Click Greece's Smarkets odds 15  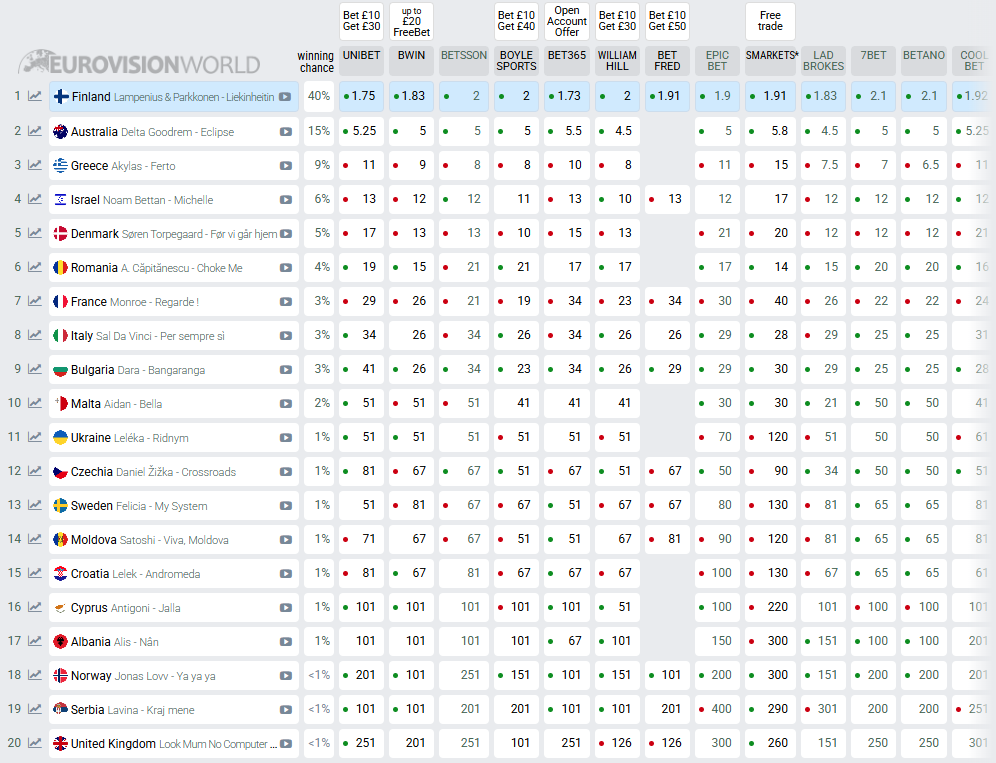770,165
